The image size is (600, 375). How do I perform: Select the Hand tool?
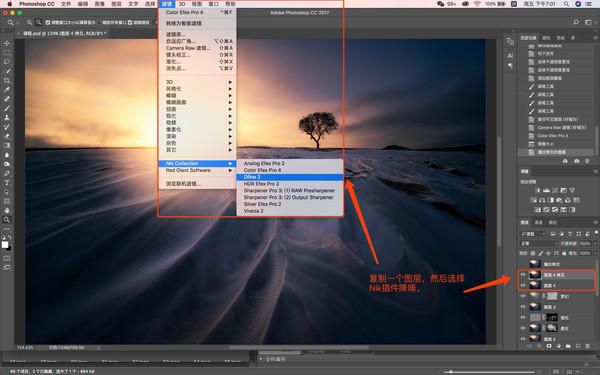click(x=7, y=210)
